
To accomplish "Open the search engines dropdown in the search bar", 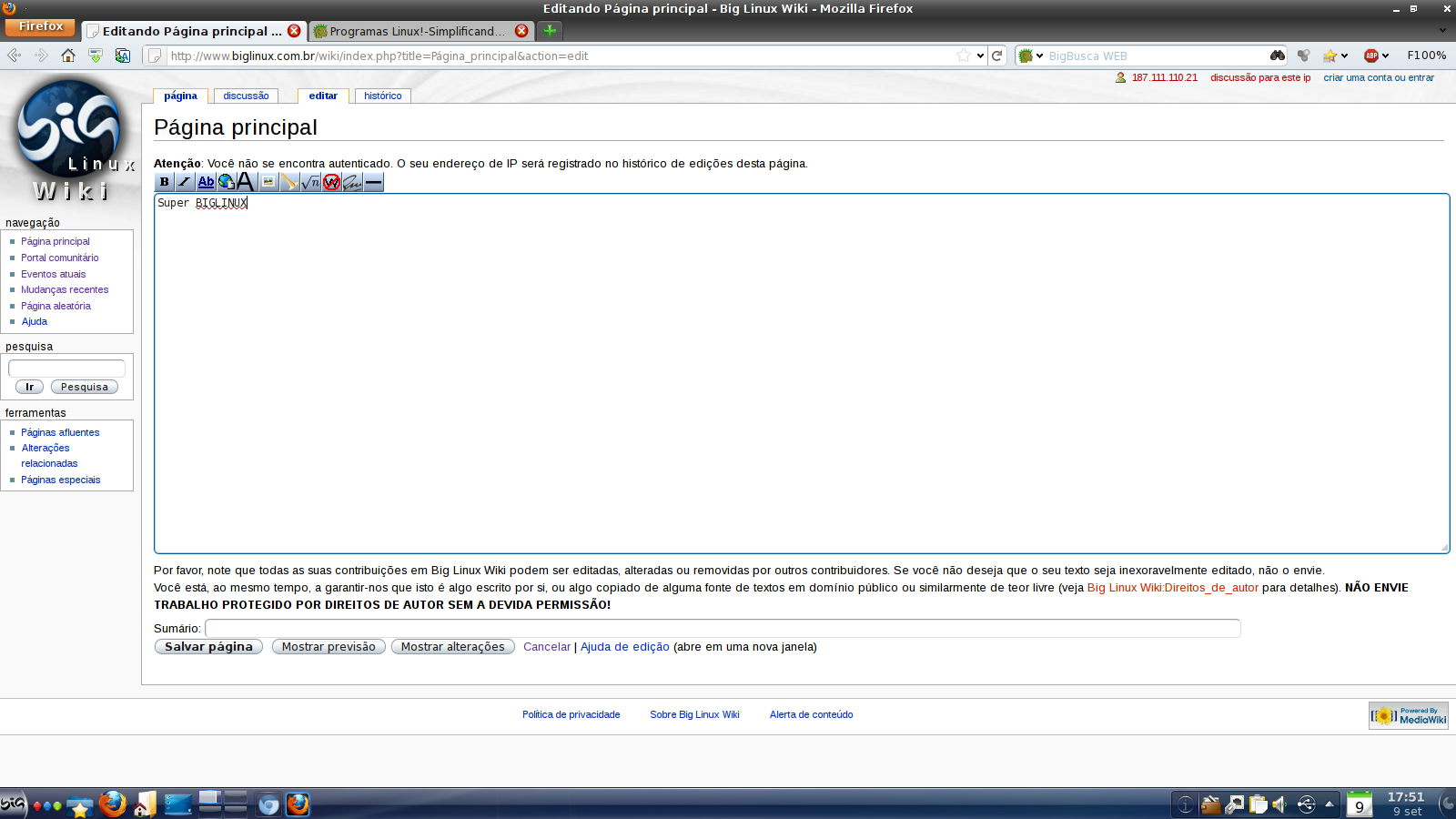I will click(x=1037, y=56).
